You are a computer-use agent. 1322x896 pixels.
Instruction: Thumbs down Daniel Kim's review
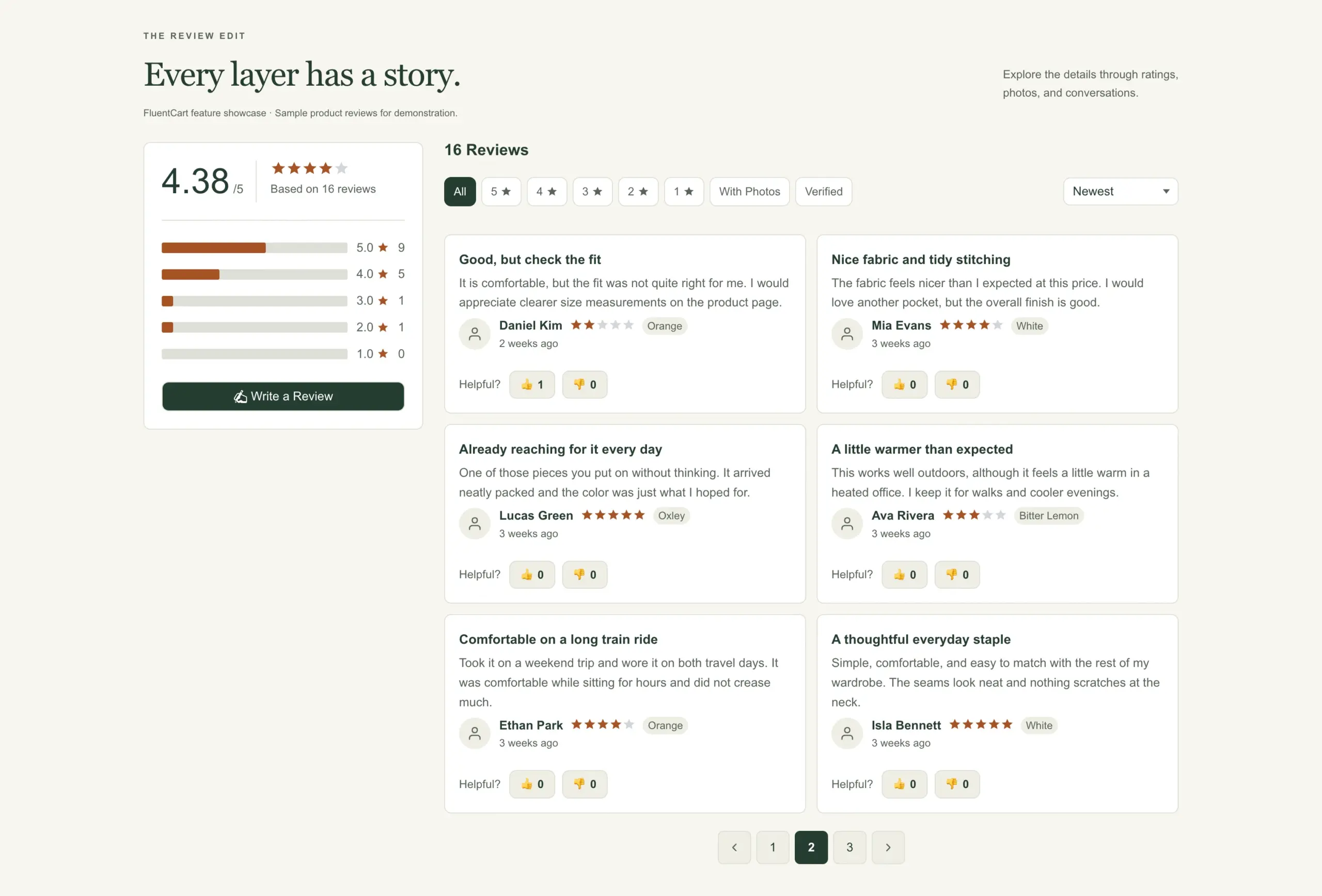tap(584, 385)
